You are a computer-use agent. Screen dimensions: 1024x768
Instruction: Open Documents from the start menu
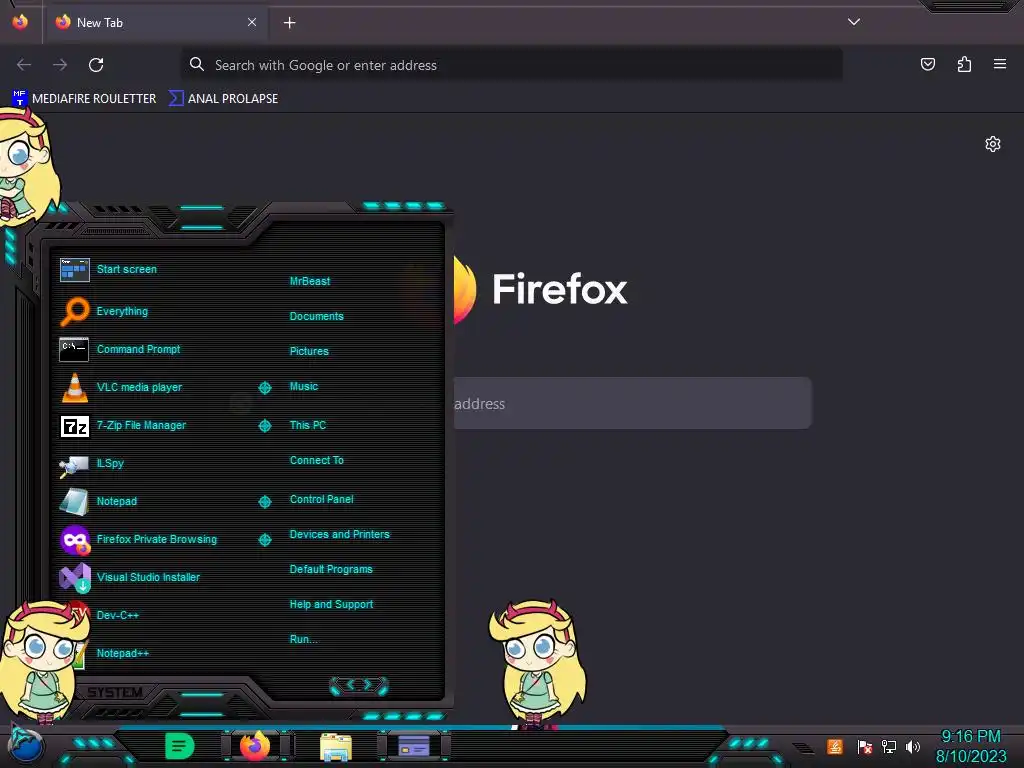316,317
